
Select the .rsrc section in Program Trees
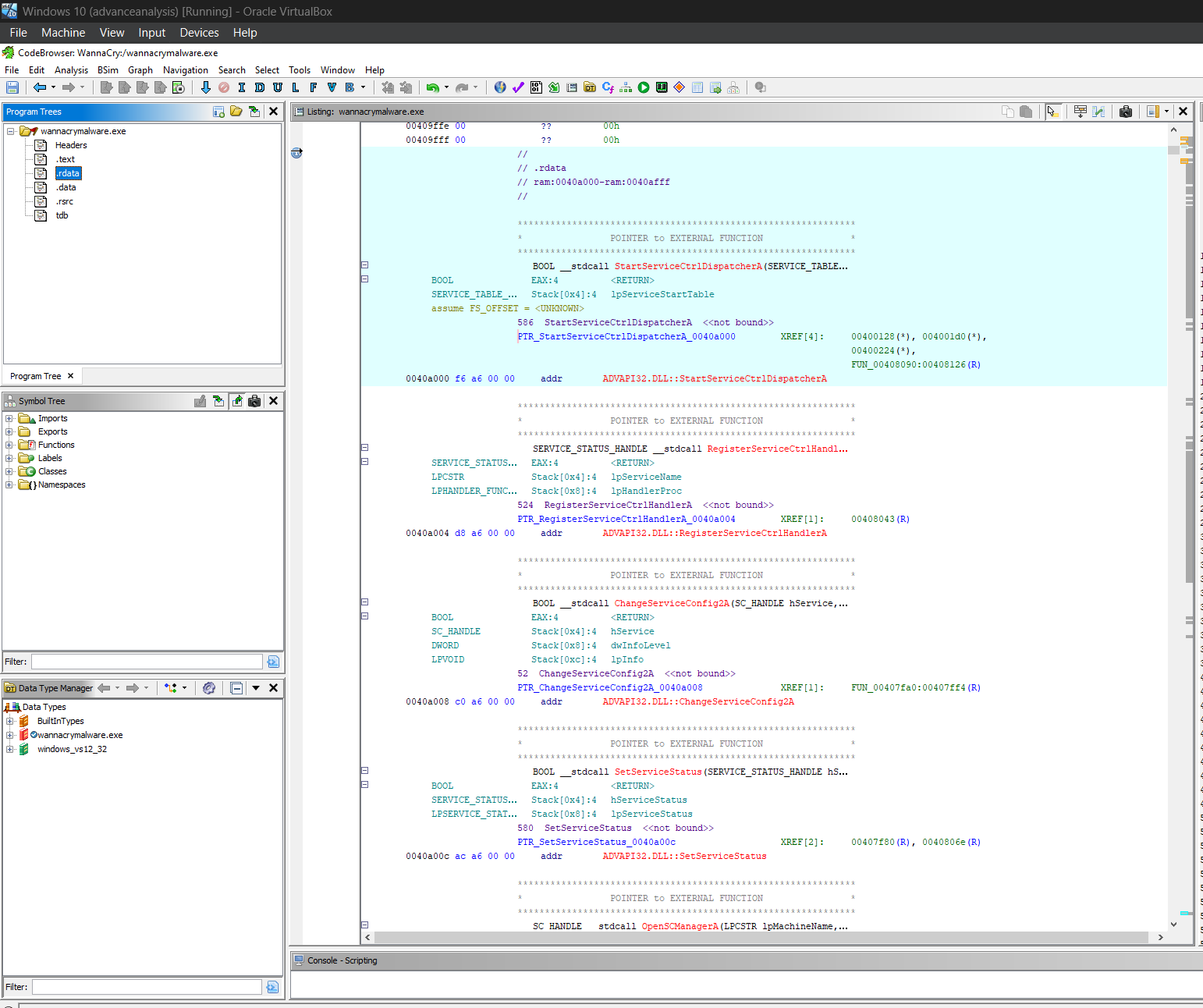(64, 201)
